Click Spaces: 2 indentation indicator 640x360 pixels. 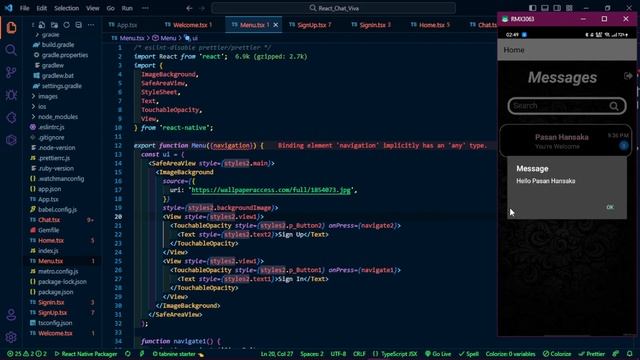click(312, 354)
